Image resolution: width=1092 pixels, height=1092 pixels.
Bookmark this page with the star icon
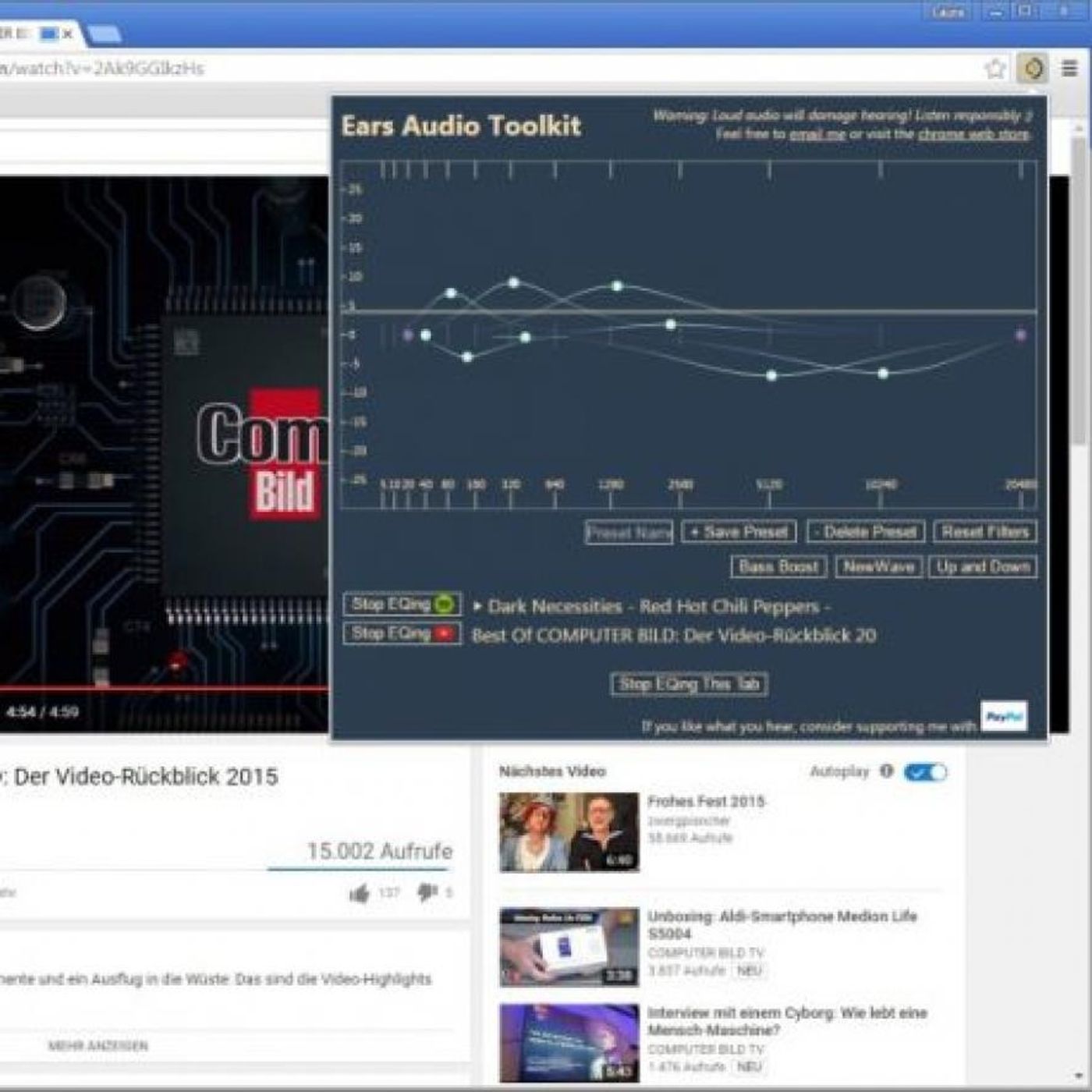pos(995,69)
